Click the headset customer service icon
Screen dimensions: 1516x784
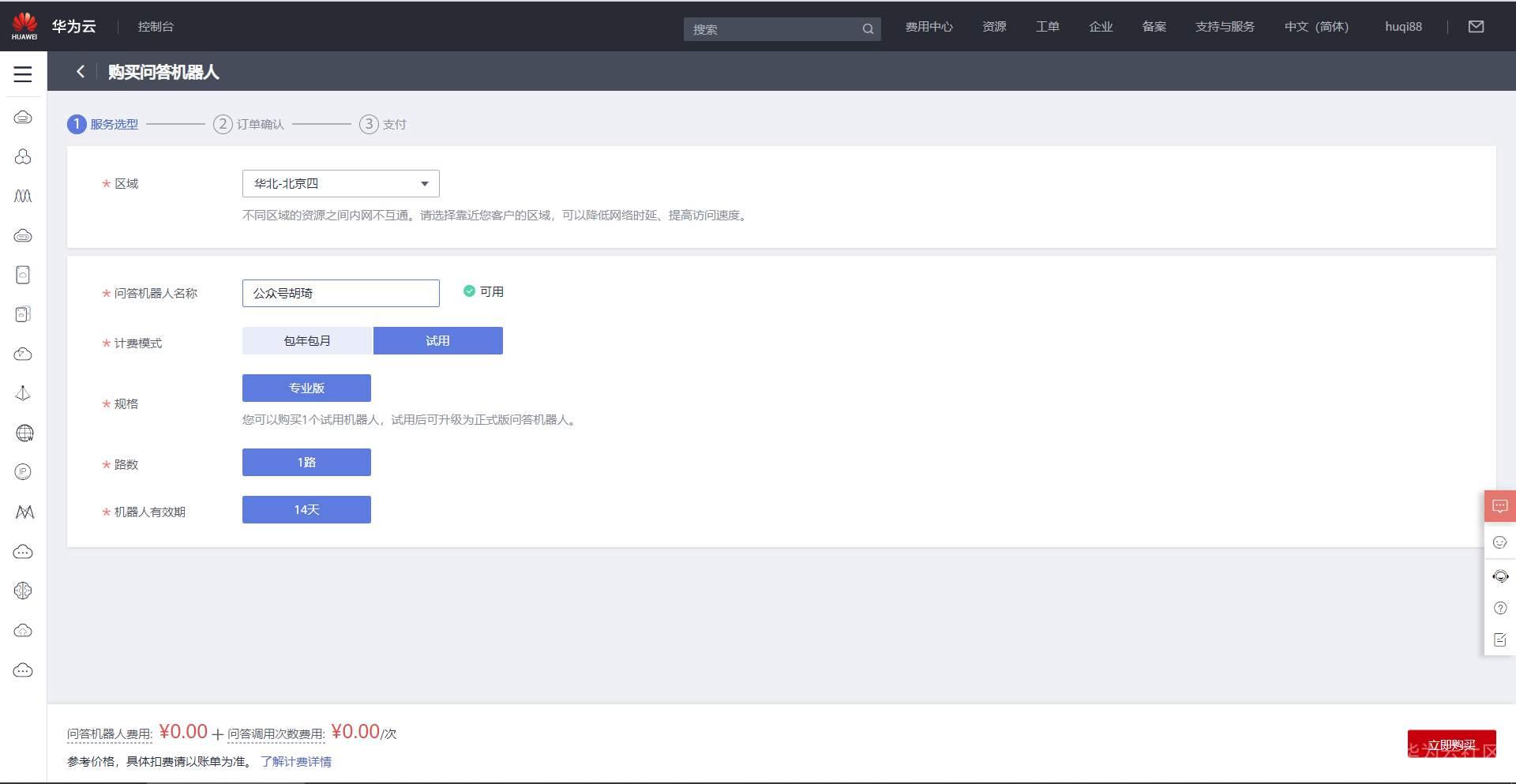coord(1500,576)
